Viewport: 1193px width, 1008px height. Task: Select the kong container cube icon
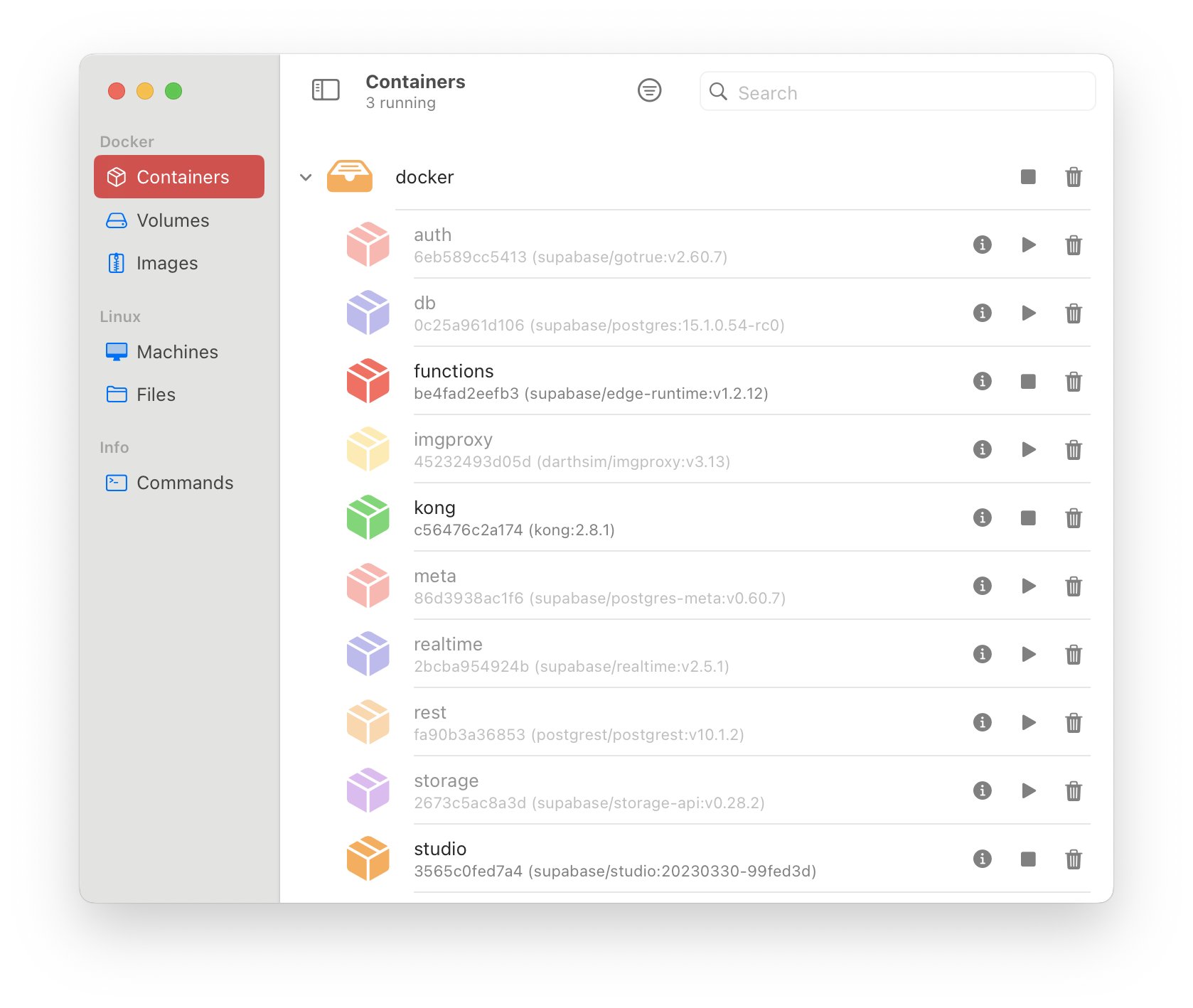368,518
